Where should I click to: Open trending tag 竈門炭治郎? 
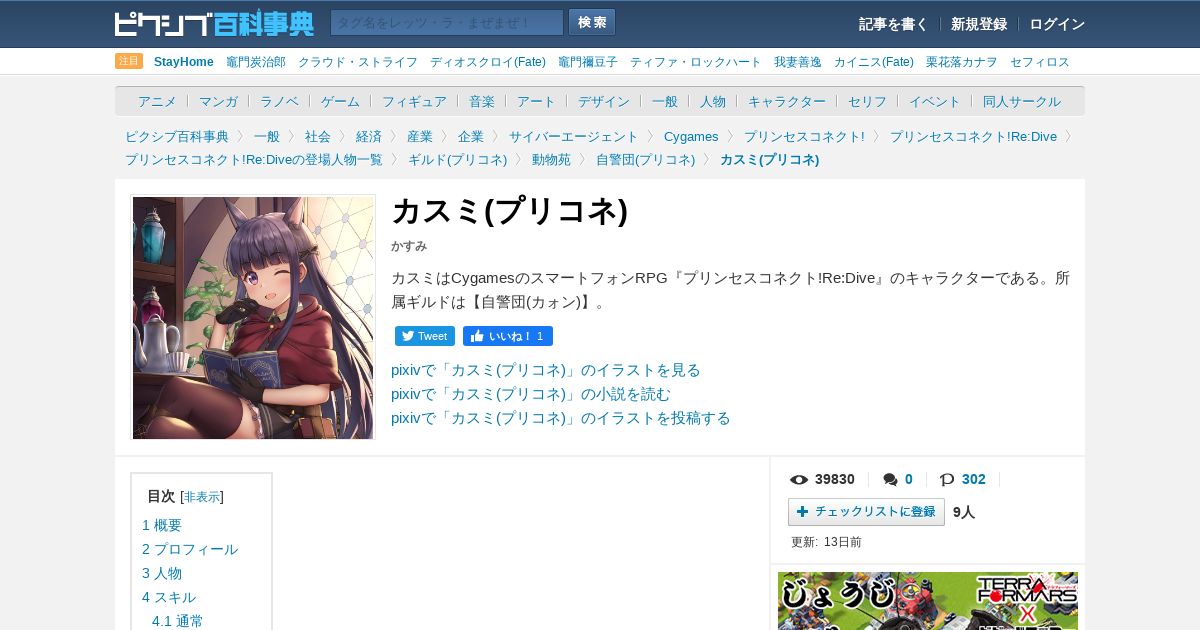256,62
